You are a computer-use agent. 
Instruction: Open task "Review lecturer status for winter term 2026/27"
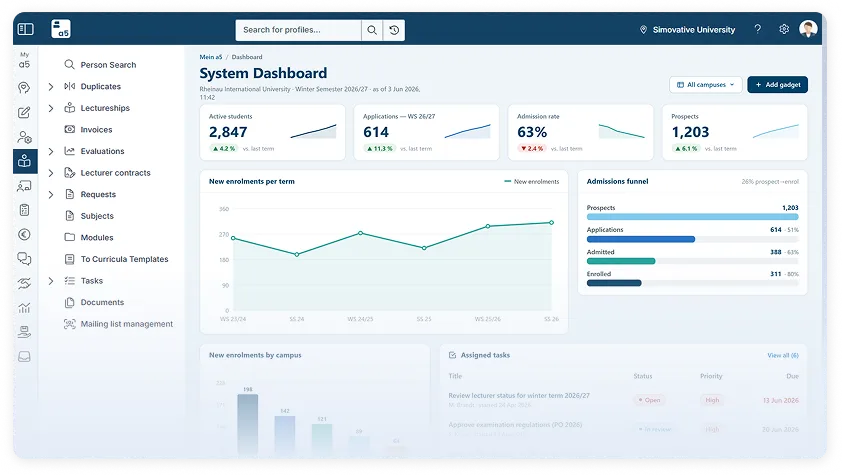519,396
